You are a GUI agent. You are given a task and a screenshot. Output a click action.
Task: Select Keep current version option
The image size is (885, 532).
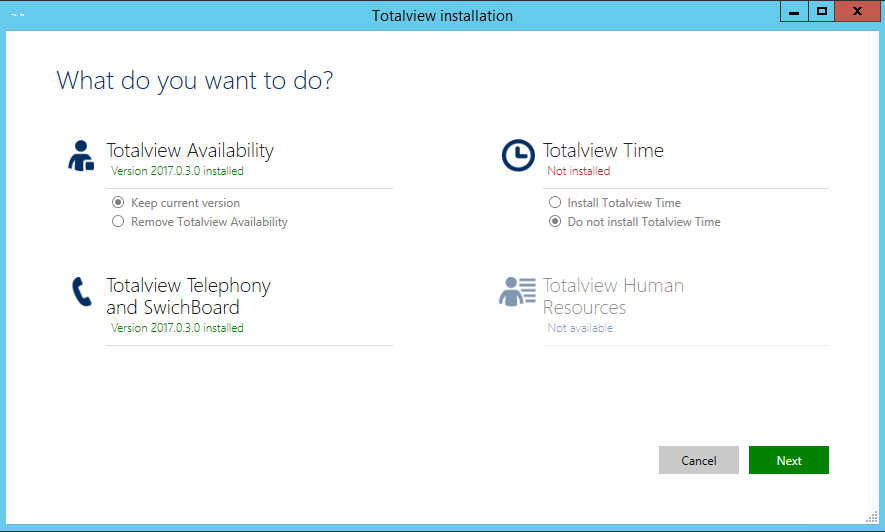point(118,202)
